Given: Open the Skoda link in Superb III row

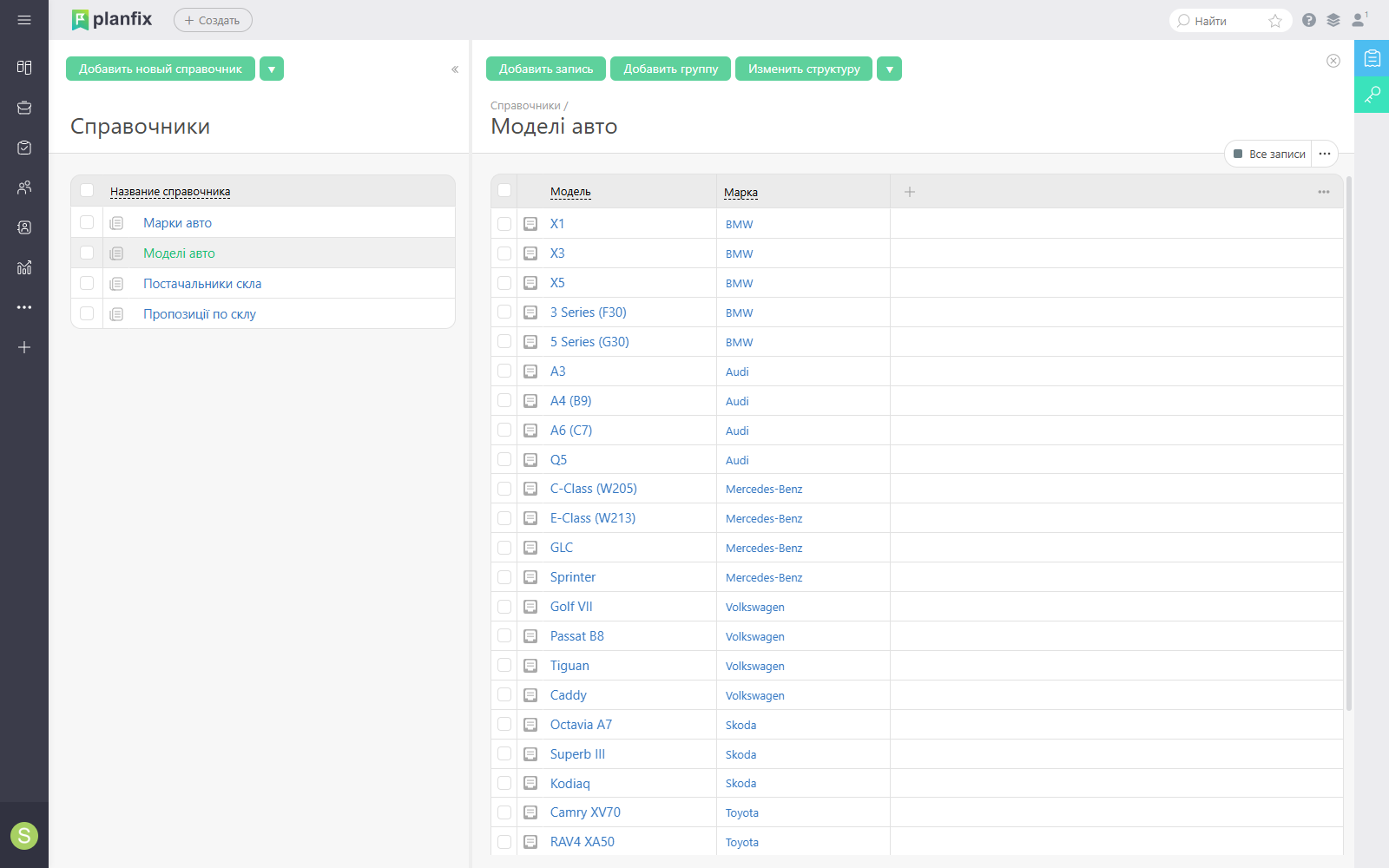Looking at the screenshot, I should tap(741, 755).
